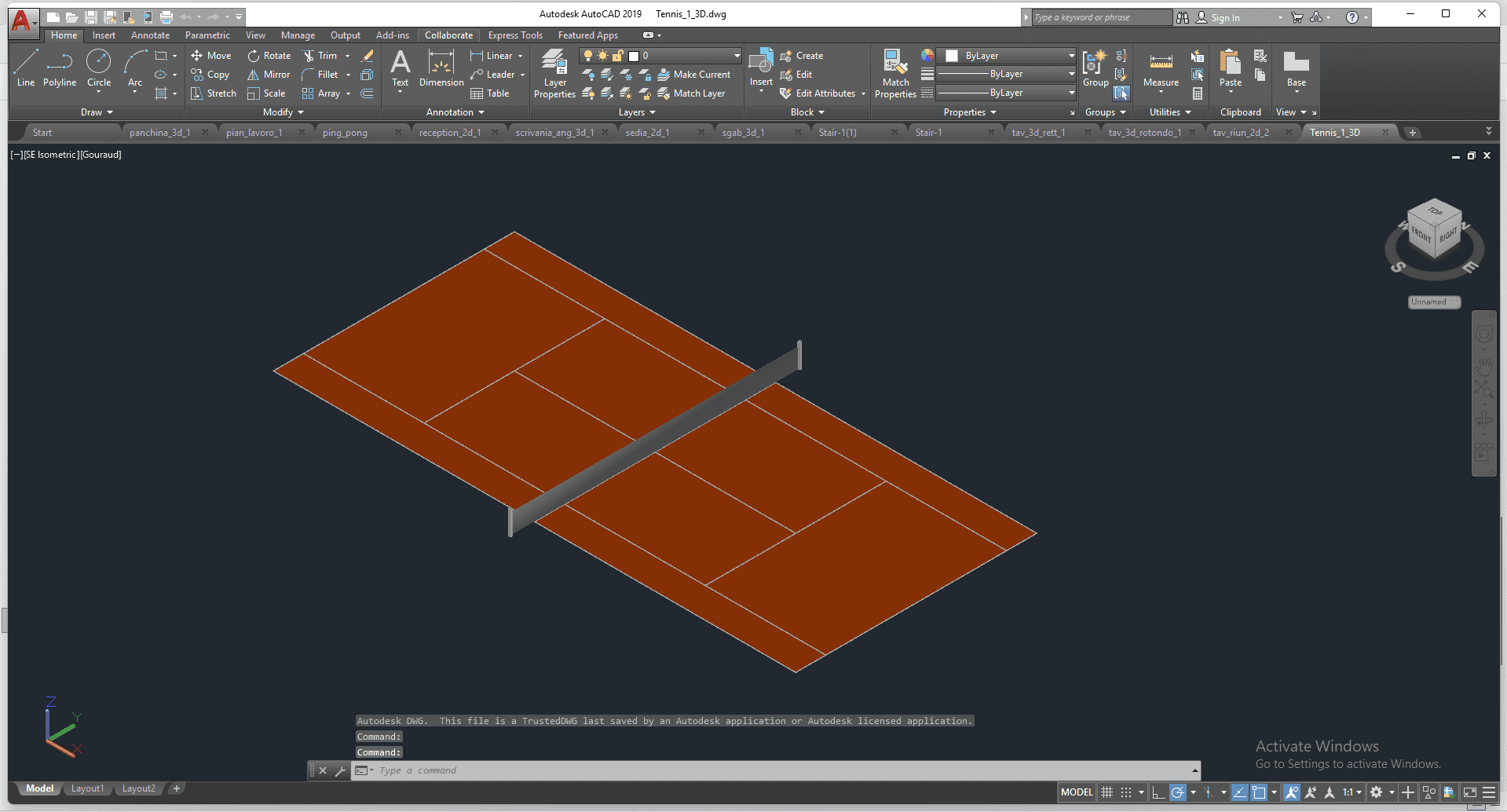Viewport: 1507px width, 812px height.
Task: Toggle object snap in the status bar
Action: (x=1259, y=792)
